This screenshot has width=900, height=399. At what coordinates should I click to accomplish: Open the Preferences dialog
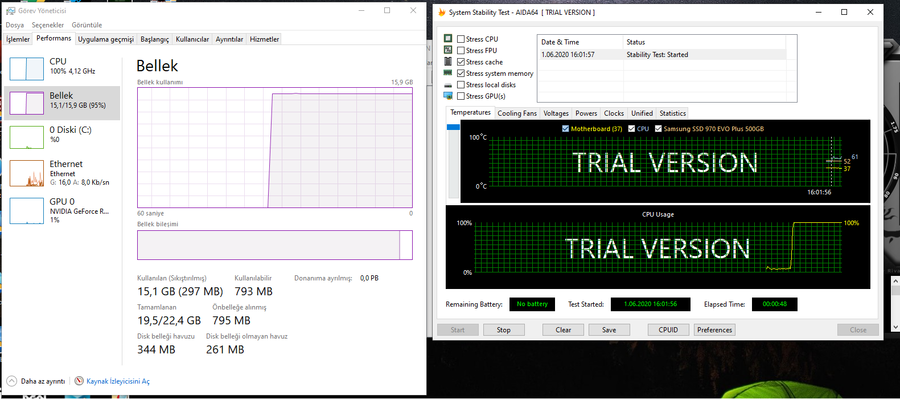point(715,330)
